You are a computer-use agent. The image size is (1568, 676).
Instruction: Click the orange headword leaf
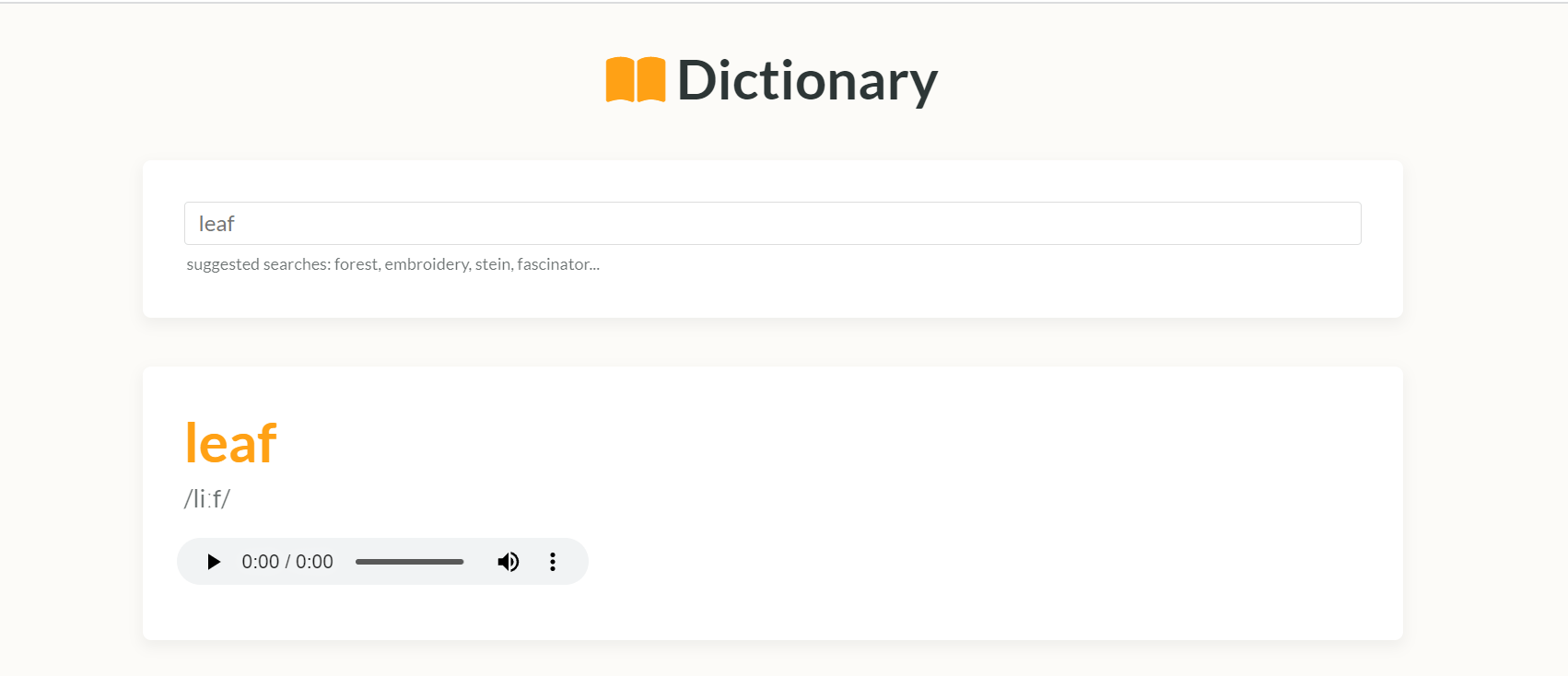[x=230, y=442]
